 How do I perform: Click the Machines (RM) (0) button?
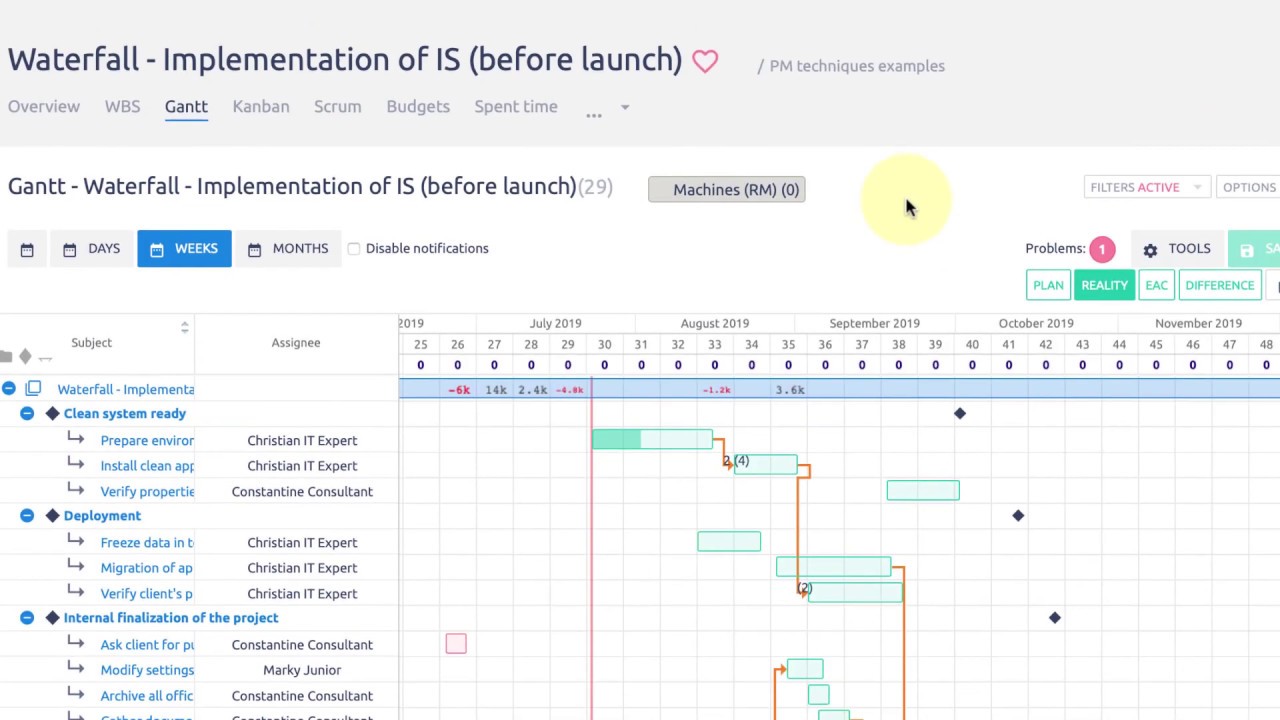click(727, 190)
